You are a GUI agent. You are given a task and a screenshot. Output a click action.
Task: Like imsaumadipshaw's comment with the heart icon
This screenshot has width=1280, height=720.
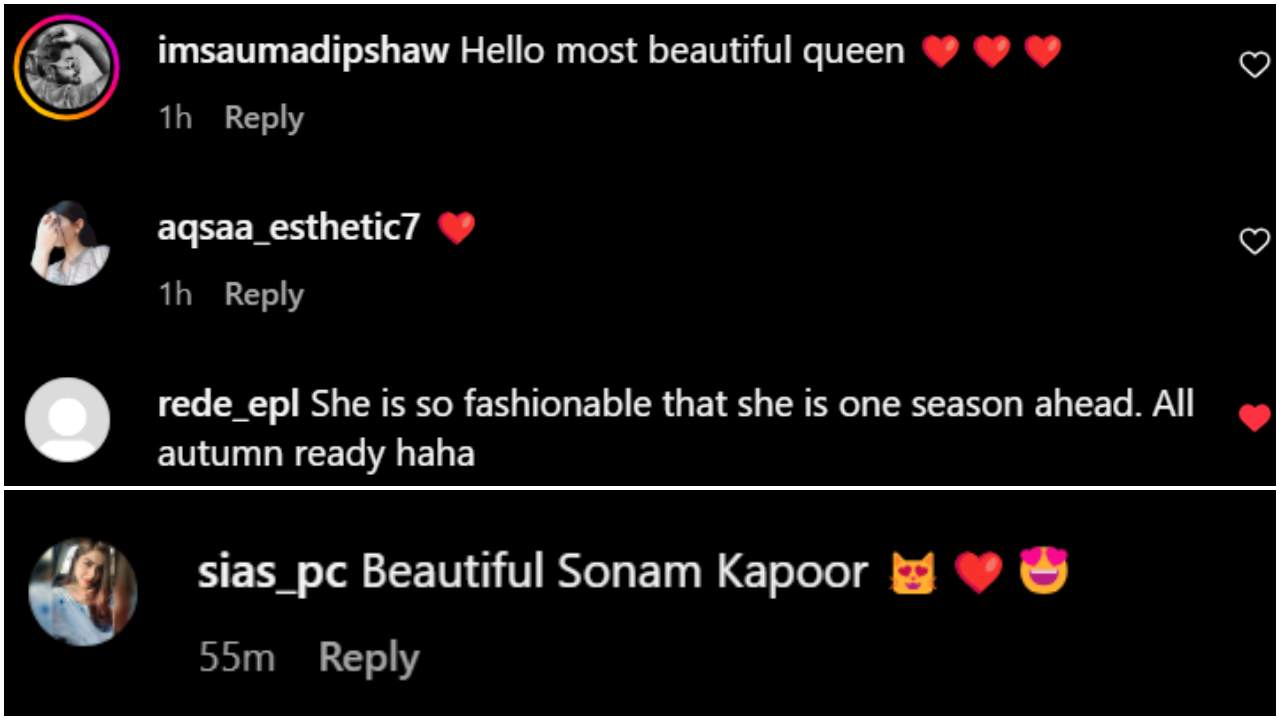pyautogui.click(x=1254, y=65)
